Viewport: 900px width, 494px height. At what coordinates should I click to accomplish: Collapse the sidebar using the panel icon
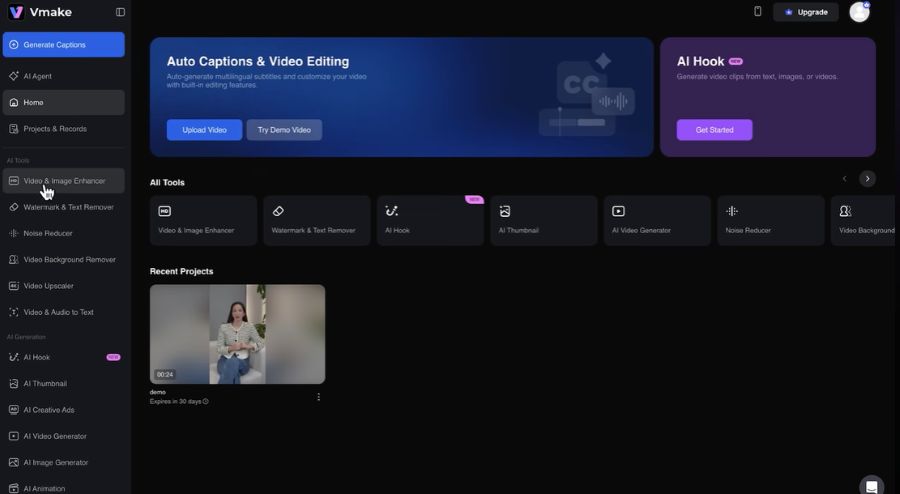click(x=121, y=12)
